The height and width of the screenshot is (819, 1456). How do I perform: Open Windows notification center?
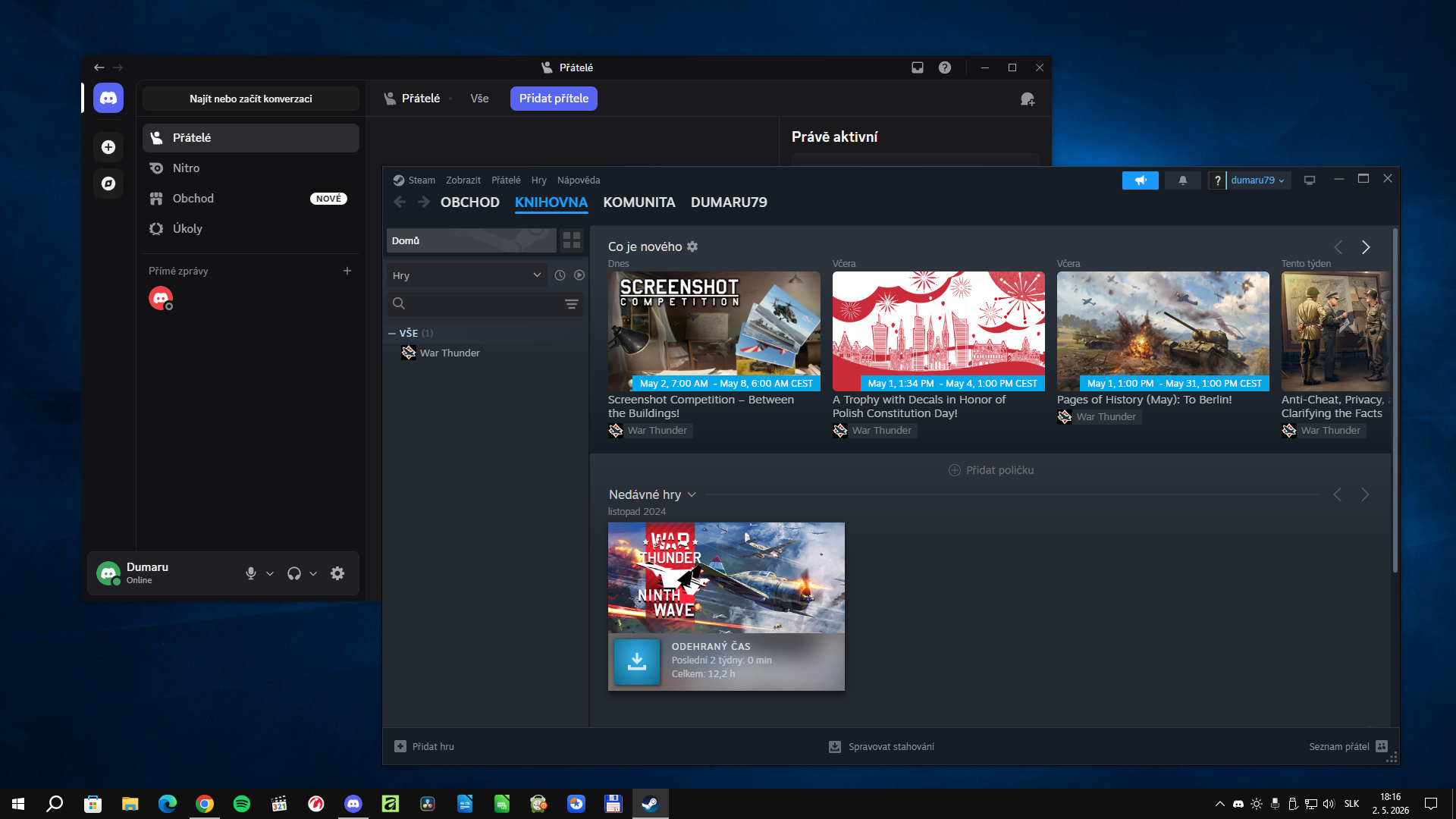[1431, 804]
